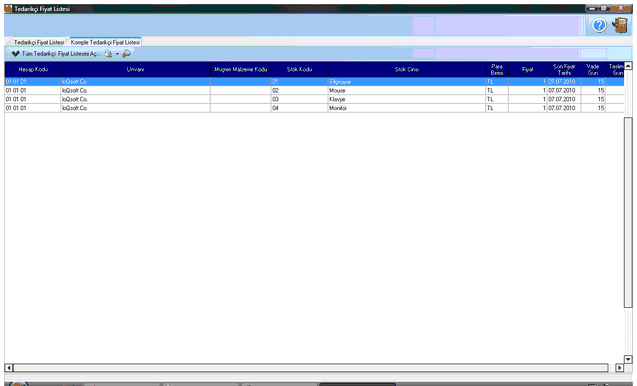Click the vertical scrollbar thumb
Image resolution: width=637 pixels, height=386 pixels.
click(x=628, y=212)
